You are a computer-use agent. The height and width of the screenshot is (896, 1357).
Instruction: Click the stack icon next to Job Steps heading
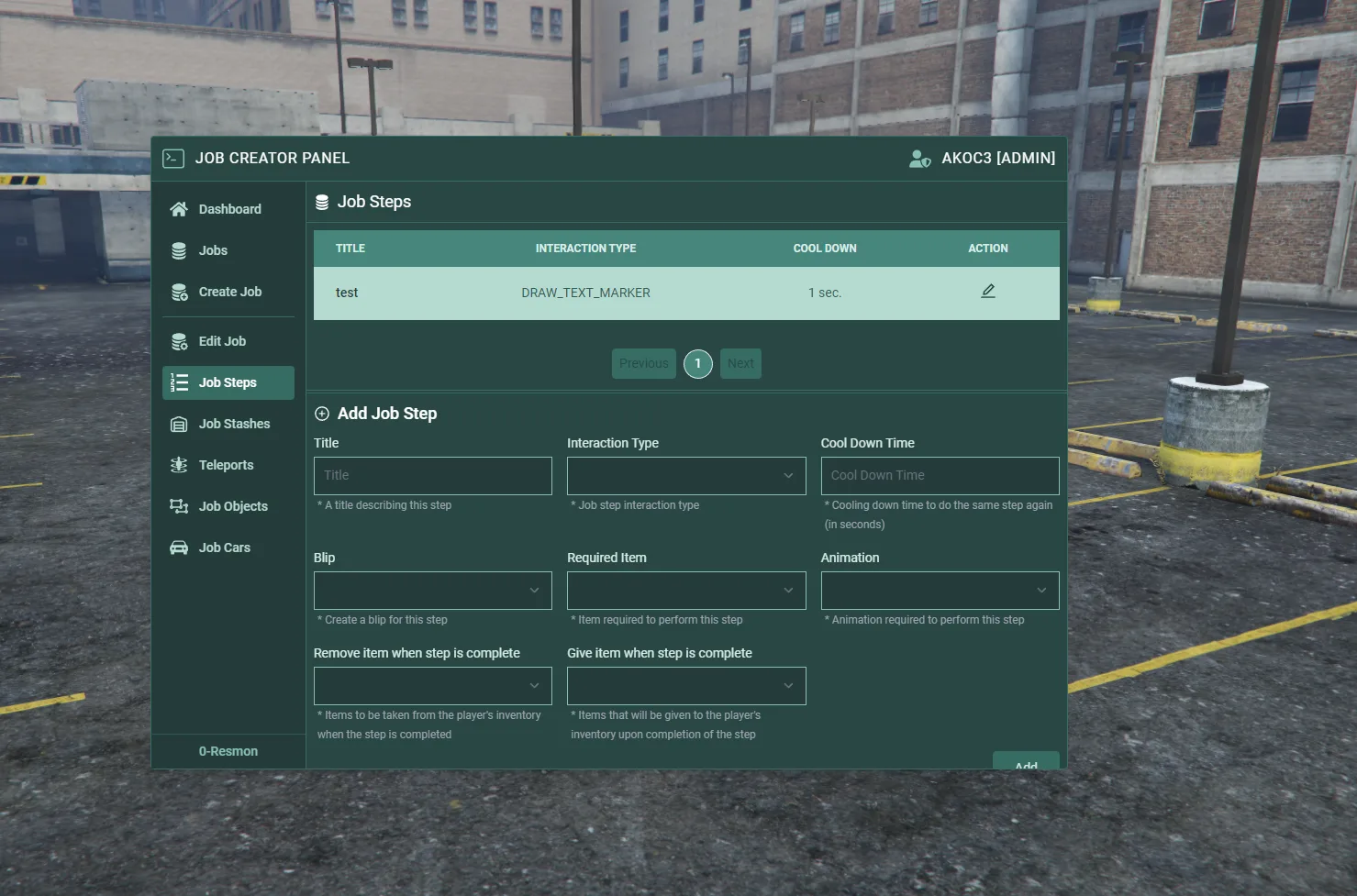(x=322, y=203)
